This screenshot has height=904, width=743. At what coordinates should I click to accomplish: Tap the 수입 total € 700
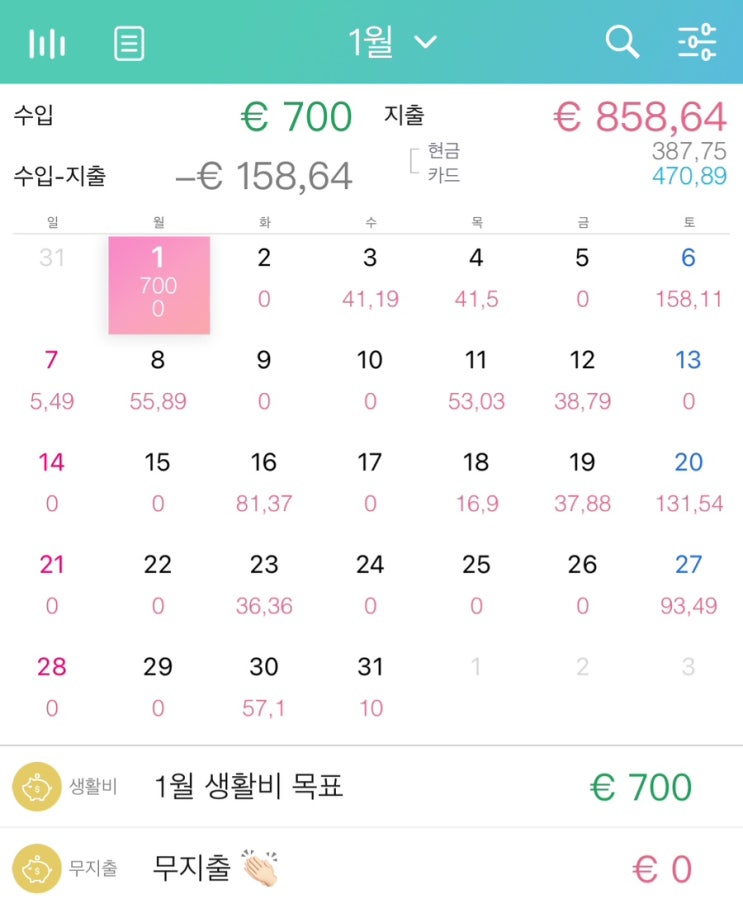click(x=296, y=117)
